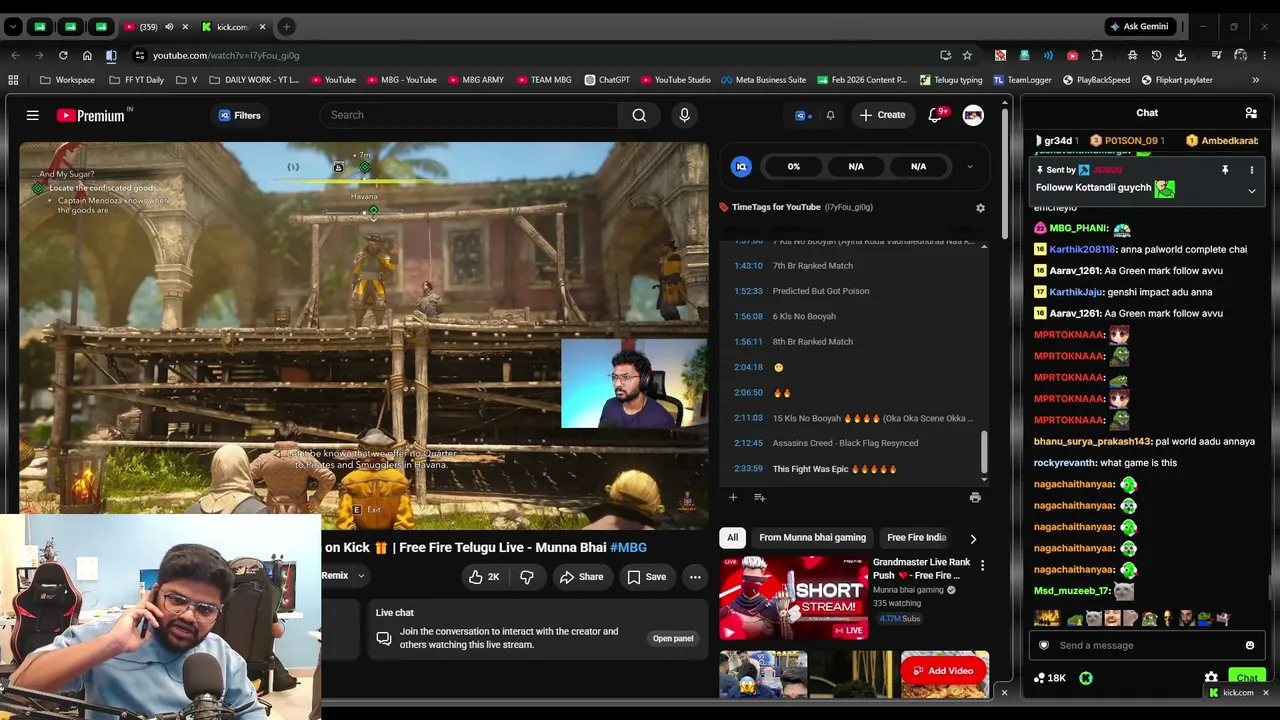Expand the video stats bar chevron
This screenshot has width=1280, height=720.
coord(969,167)
